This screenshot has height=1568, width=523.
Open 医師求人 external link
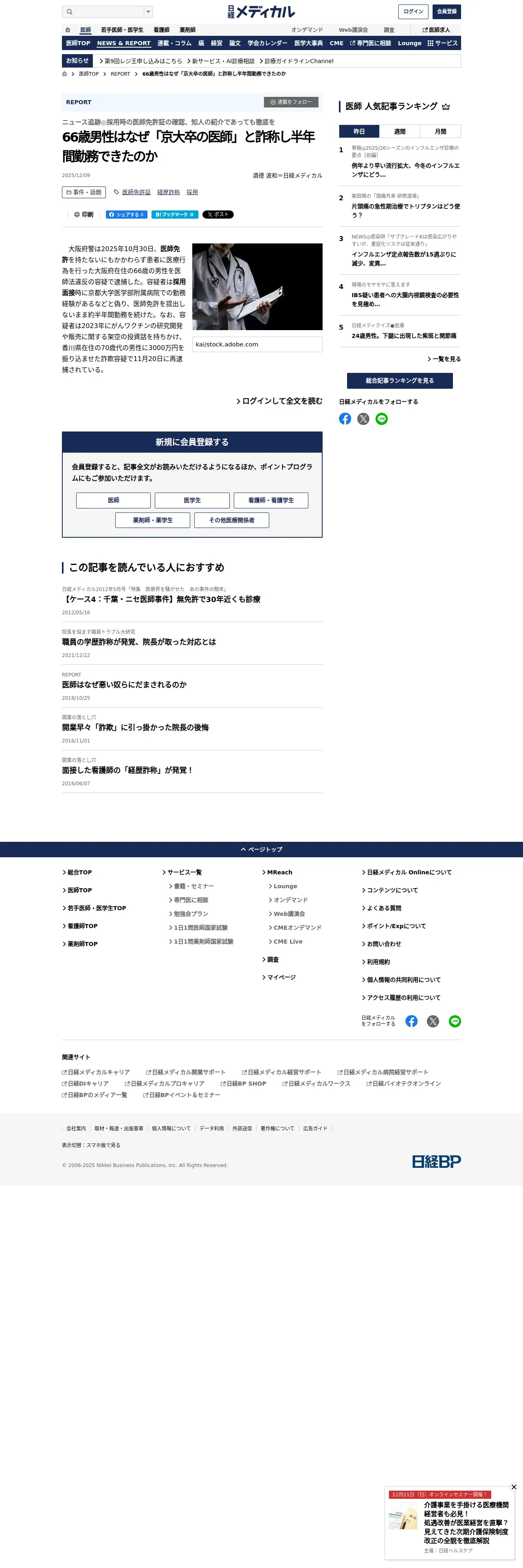tap(437, 30)
